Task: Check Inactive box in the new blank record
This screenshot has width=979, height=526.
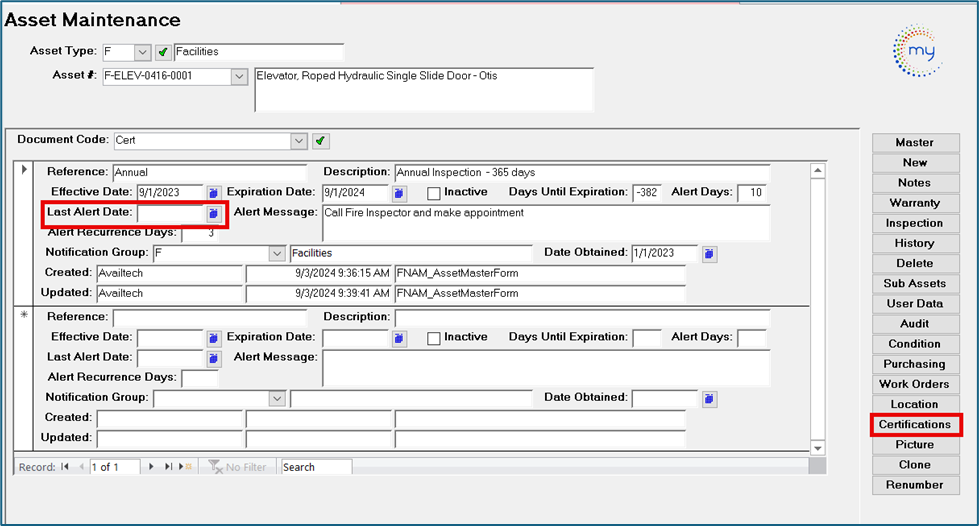Action: tap(434, 338)
